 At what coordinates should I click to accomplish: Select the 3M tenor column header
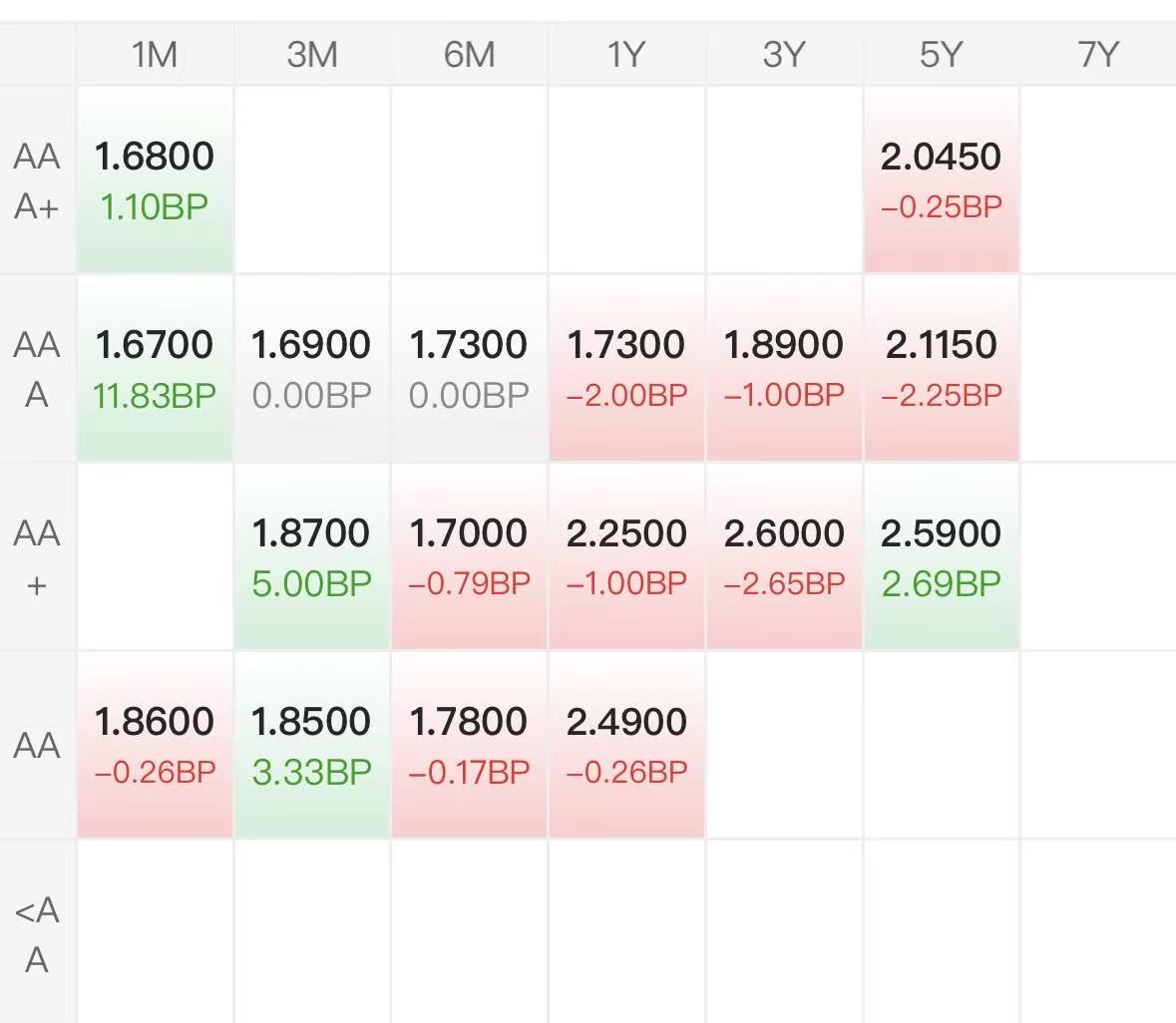tap(312, 54)
